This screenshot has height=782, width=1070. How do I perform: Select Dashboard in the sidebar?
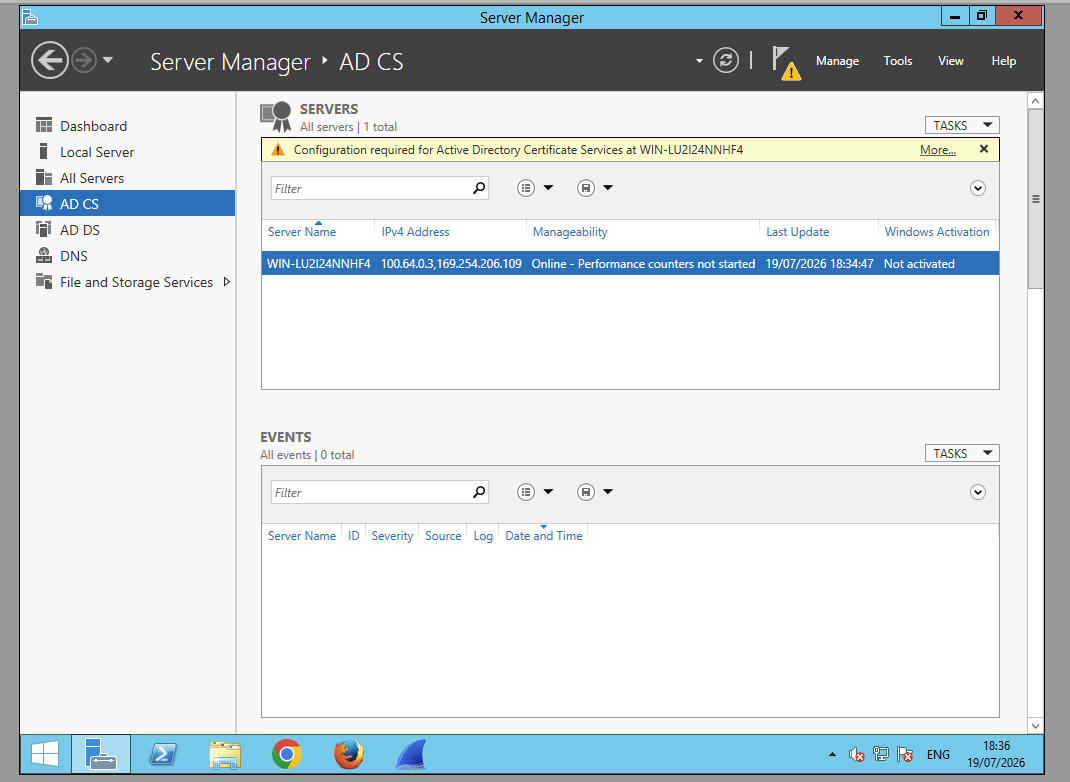click(x=128, y=126)
